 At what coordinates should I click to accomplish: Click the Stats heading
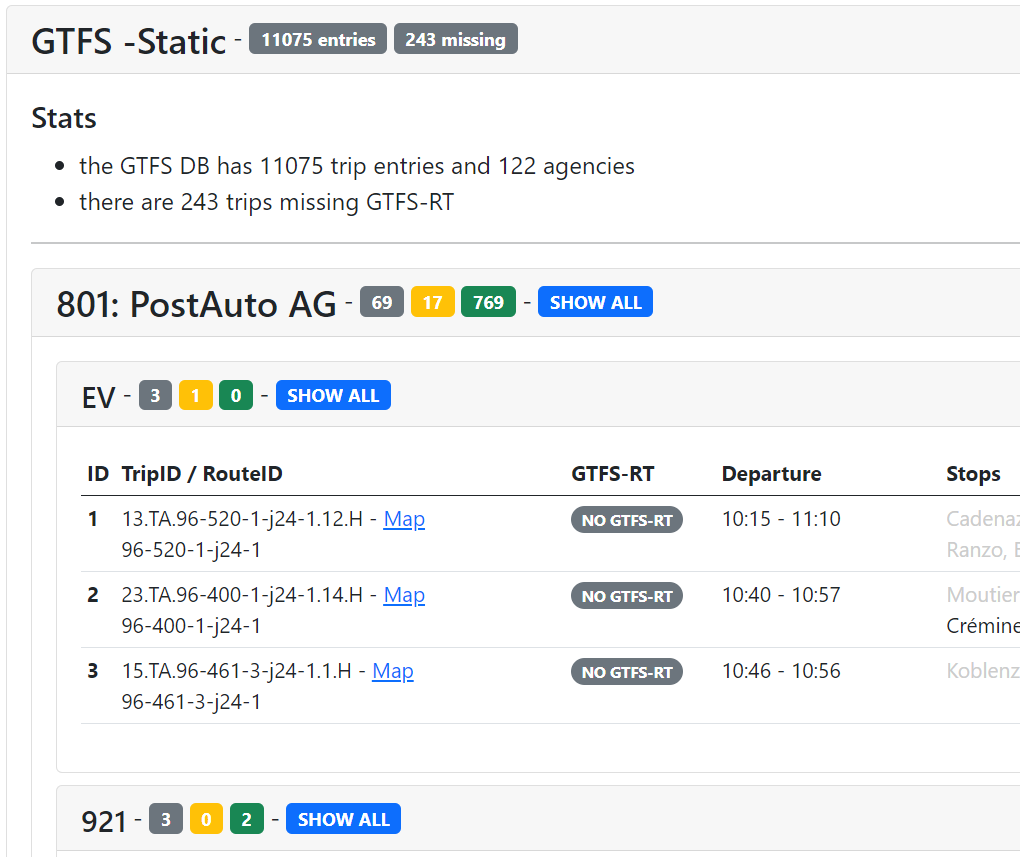pos(64,118)
